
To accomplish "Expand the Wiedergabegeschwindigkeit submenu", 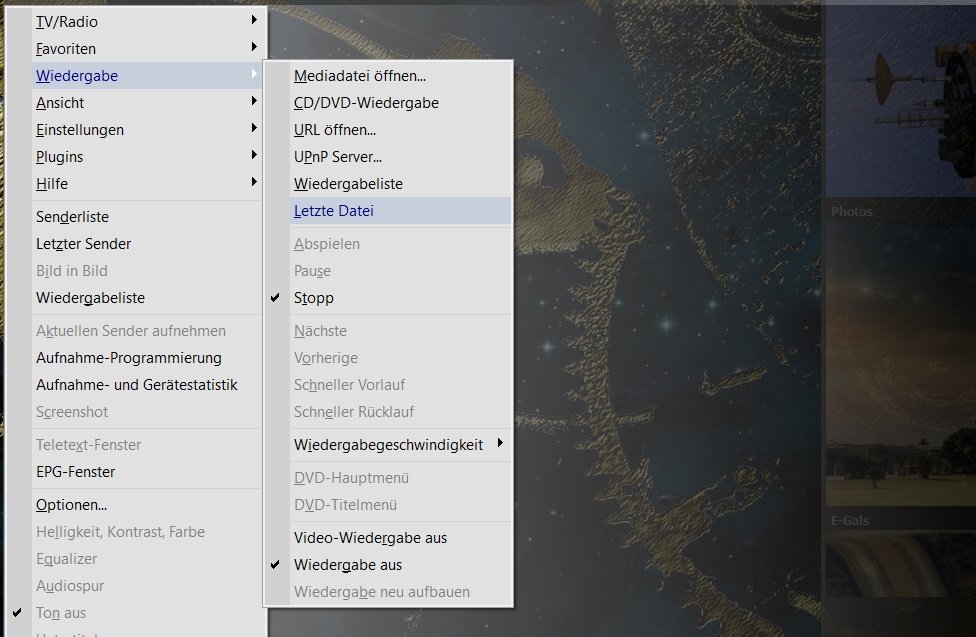I will (390, 444).
